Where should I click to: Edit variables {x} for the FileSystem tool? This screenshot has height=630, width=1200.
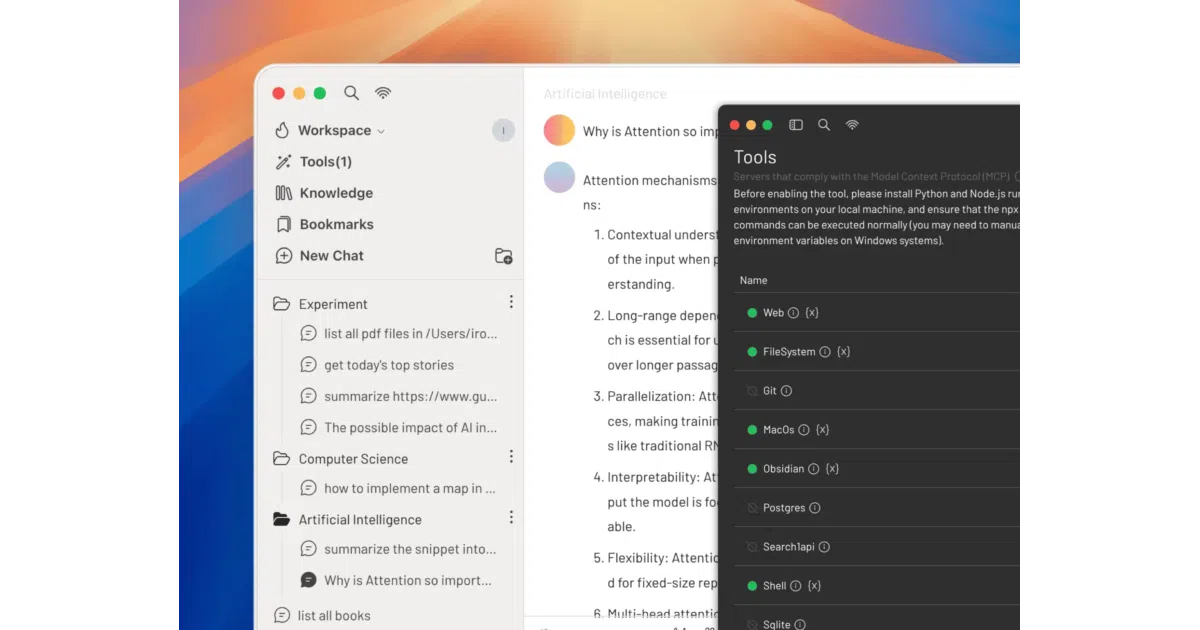[844, 352]
